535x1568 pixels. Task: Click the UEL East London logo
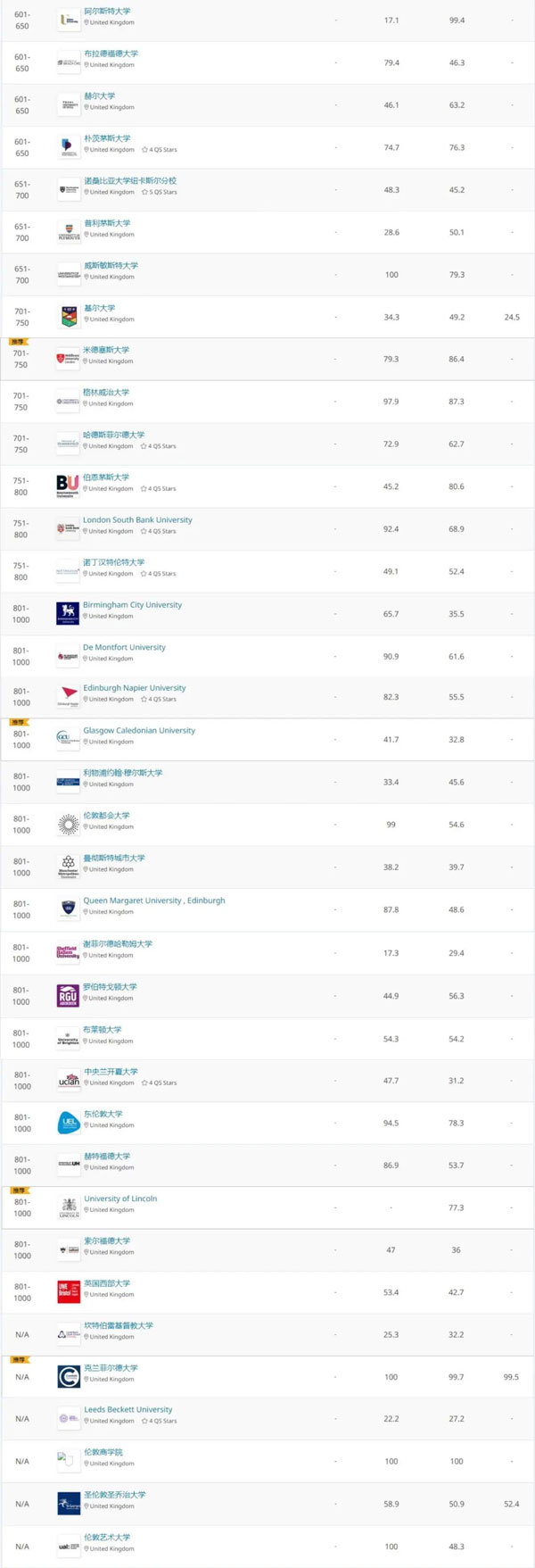pyautogui.click(x=68, y=1123)
